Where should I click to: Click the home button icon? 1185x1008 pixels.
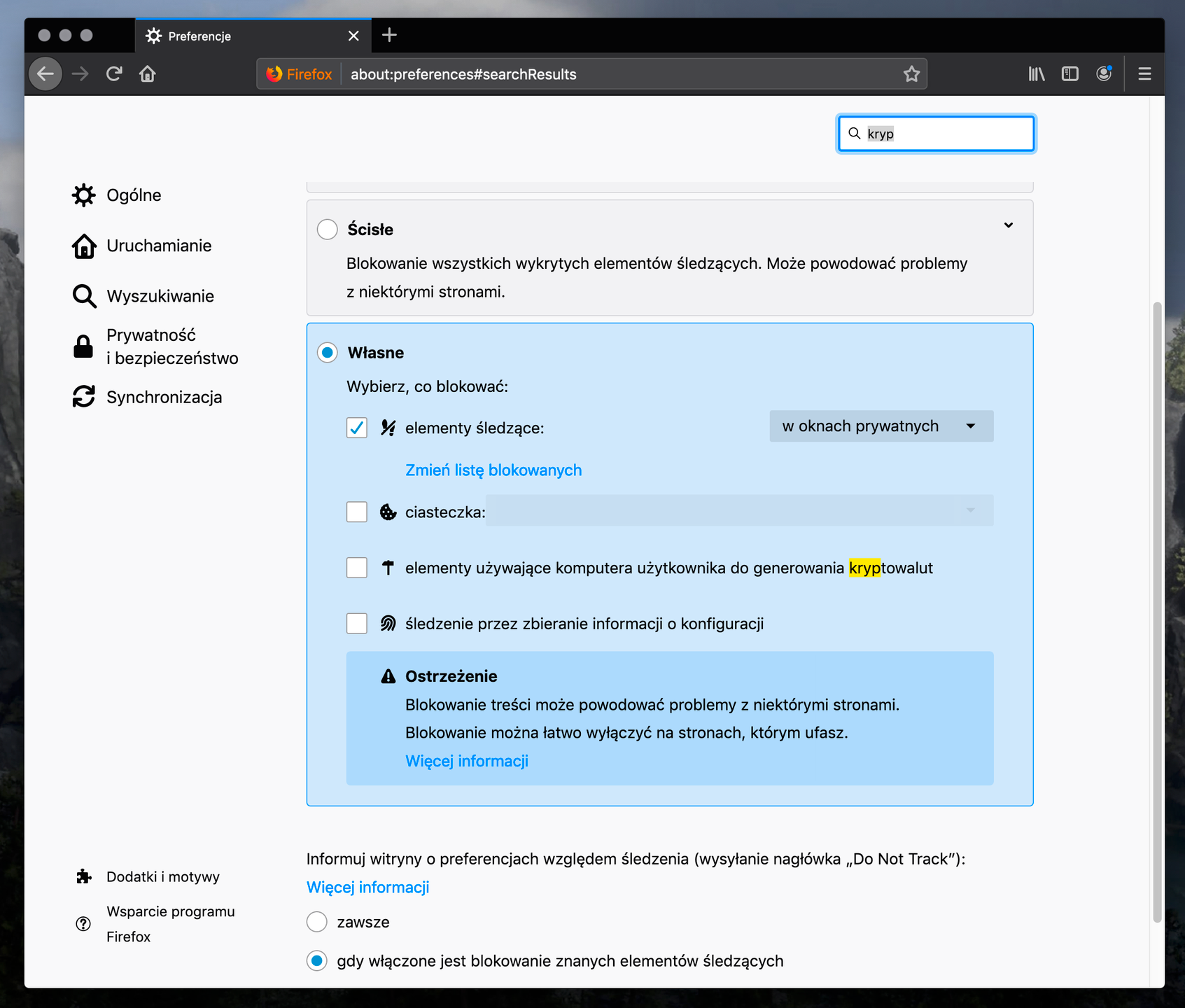point(148,74)
